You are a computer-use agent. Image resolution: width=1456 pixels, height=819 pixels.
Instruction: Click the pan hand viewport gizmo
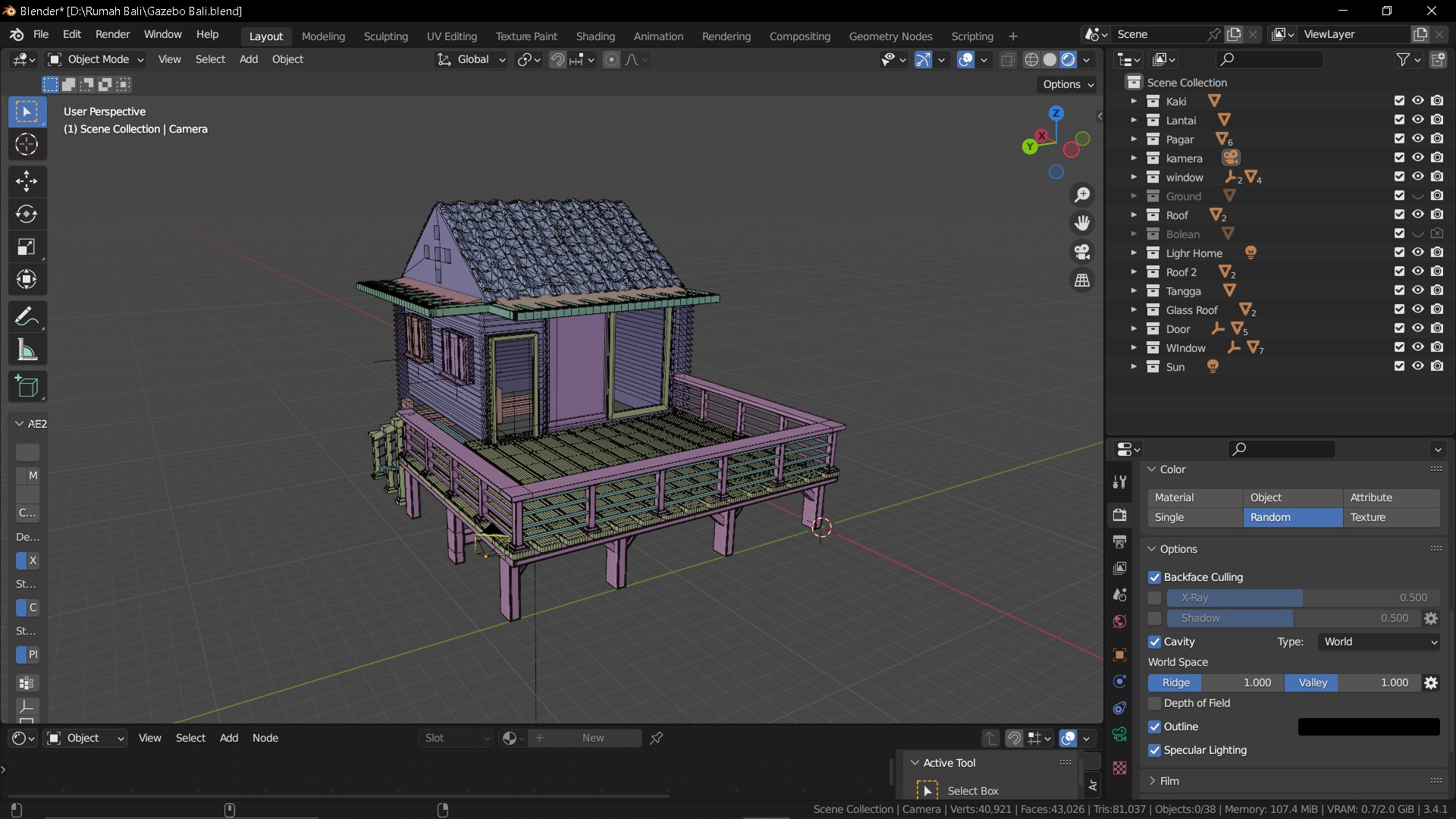click(x=1082, y=223)
